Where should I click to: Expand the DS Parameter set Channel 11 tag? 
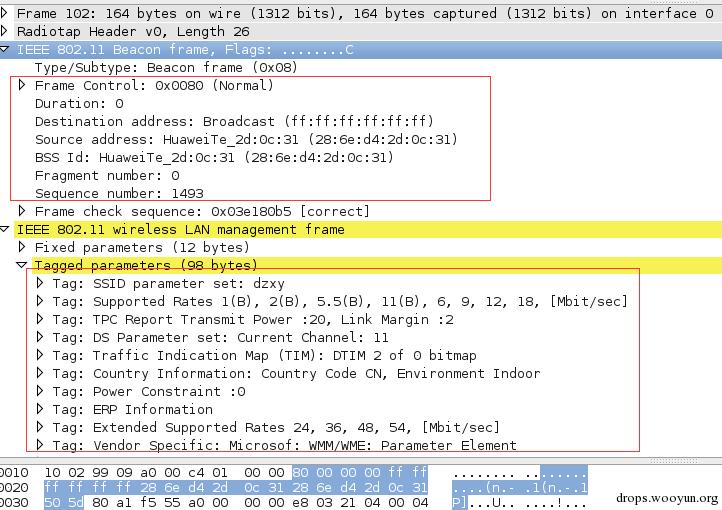pos(40,337)
